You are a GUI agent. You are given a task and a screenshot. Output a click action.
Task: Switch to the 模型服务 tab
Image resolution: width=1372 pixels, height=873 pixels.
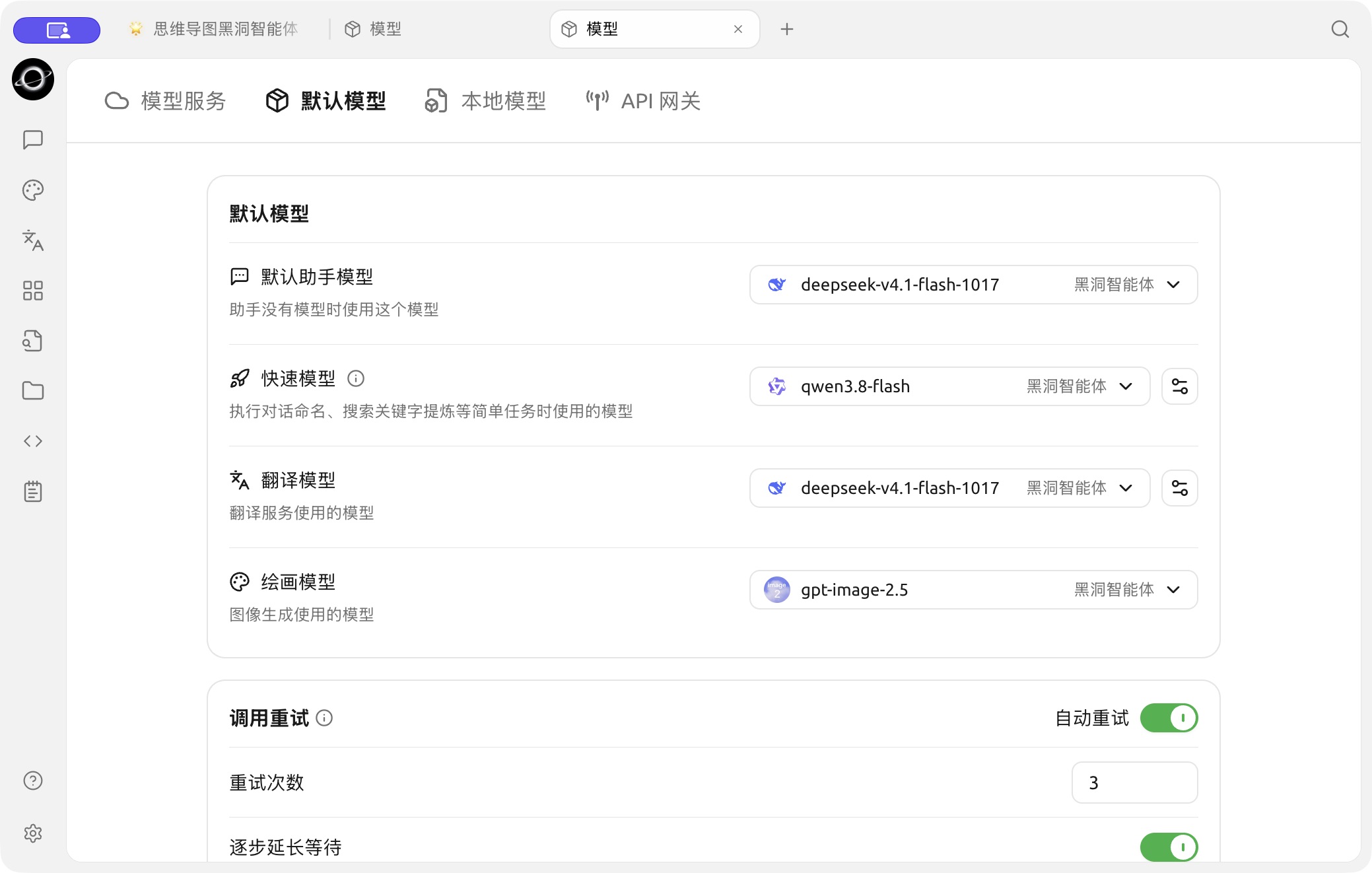tap(166, 101)
